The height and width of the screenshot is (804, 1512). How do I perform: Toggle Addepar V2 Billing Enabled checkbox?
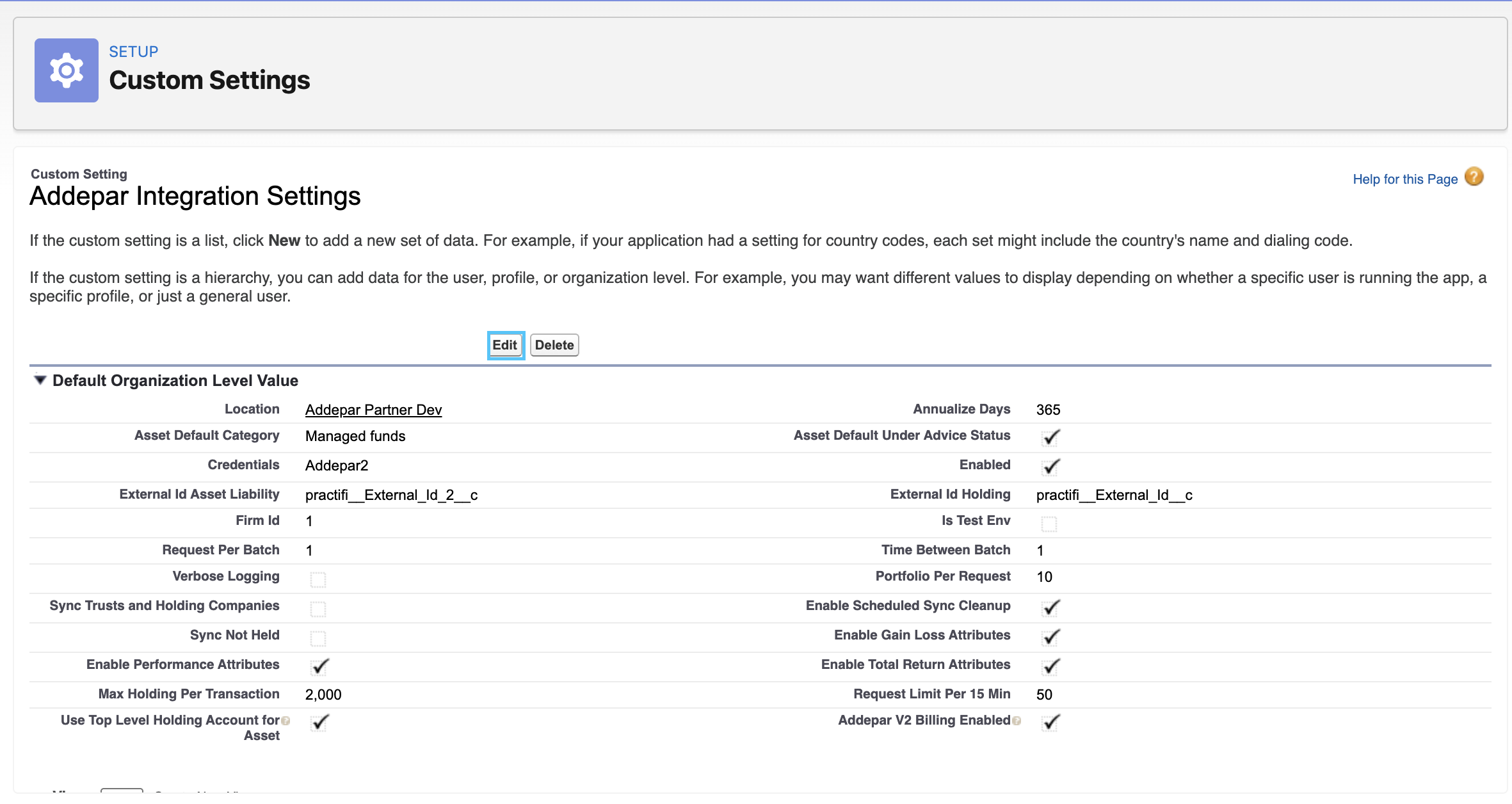click(1050, 722)
